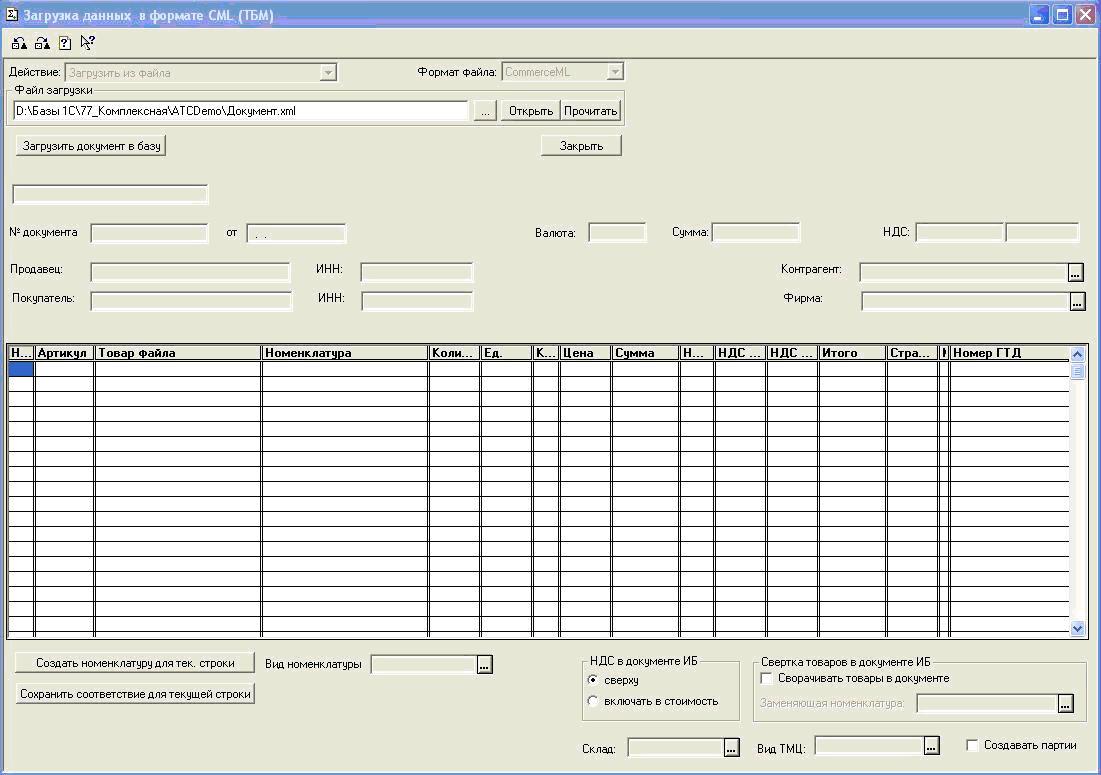Click the browse button next to file path
Screen dimensions: 1101x775
pos(484,111)
